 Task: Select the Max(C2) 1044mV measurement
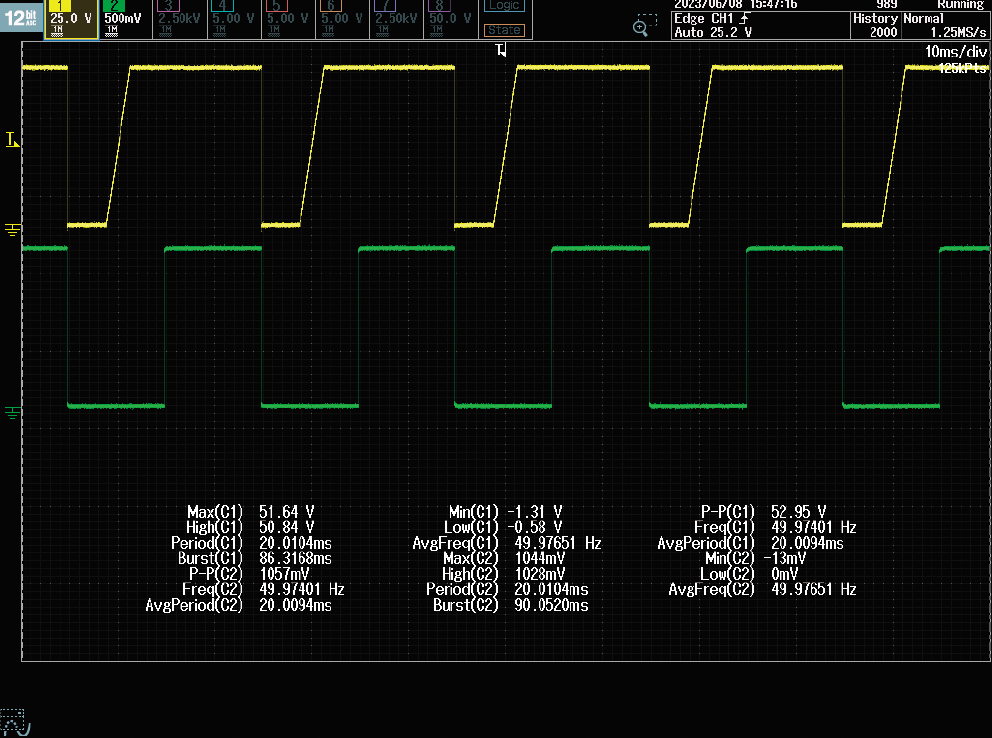[x=504, y=558]
